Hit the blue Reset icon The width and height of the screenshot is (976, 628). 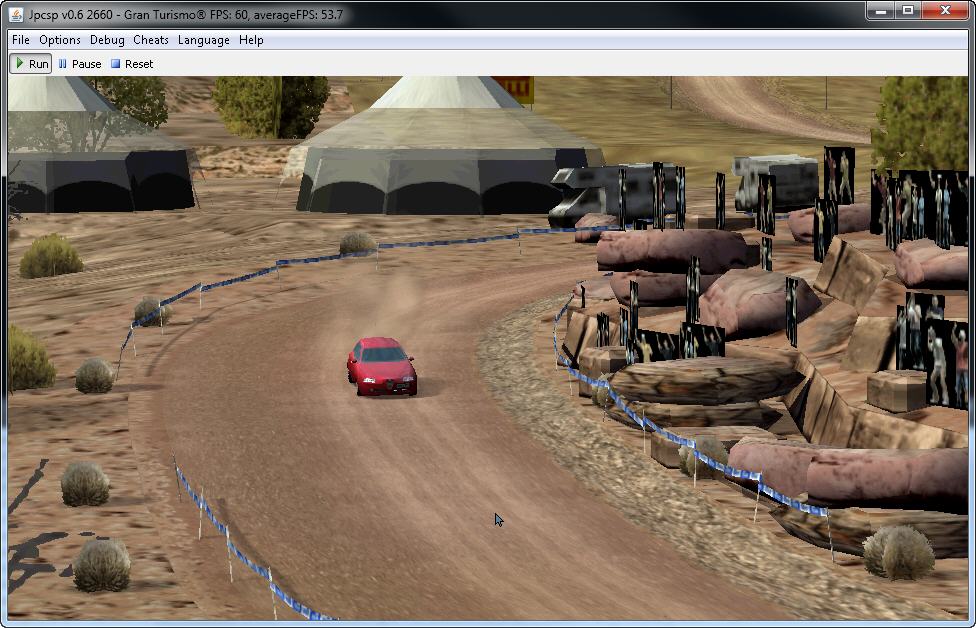pyautogui.click(x=116, y=64)
